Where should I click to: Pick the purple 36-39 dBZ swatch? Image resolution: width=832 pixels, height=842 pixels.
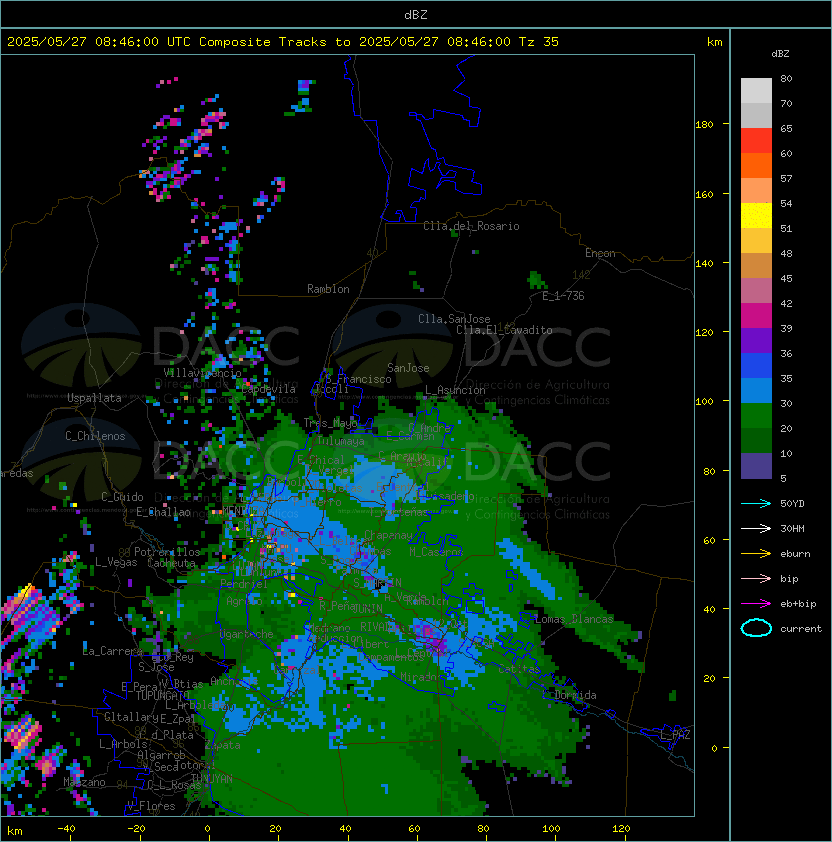pyautogui.click(x=756, y=340)
